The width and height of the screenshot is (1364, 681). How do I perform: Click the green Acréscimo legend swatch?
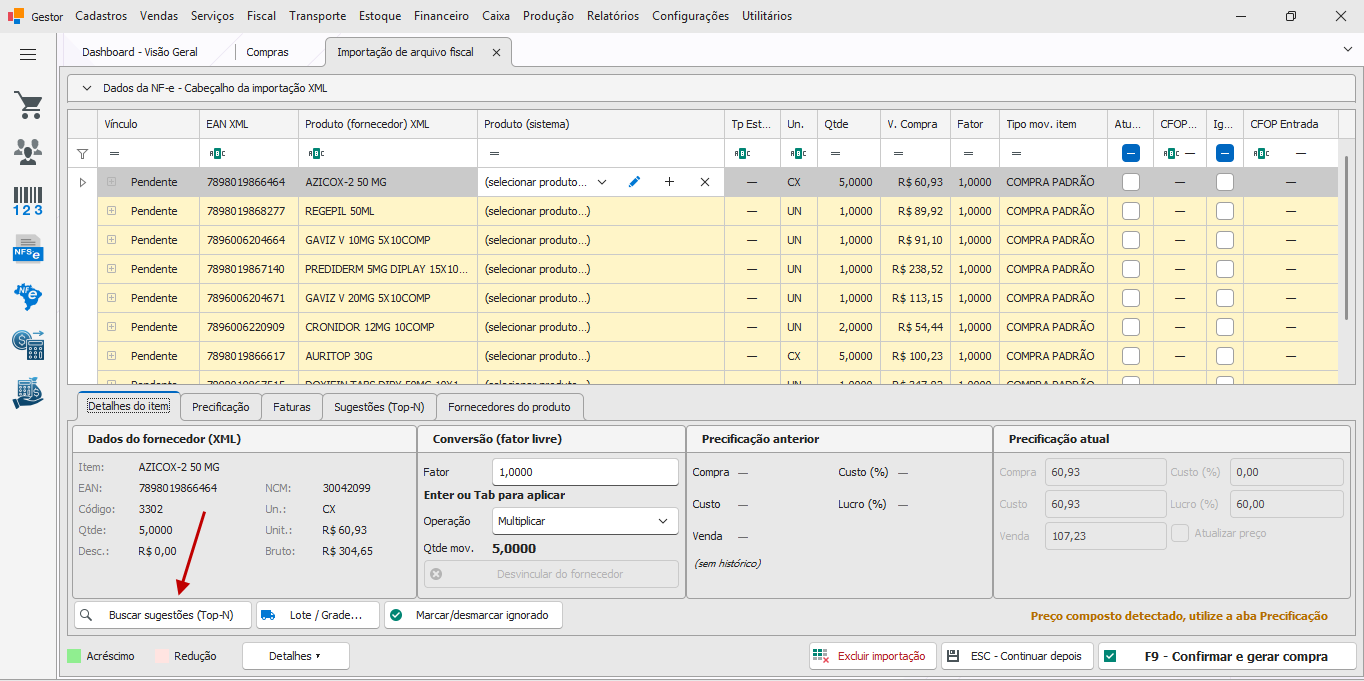(74, 657)
